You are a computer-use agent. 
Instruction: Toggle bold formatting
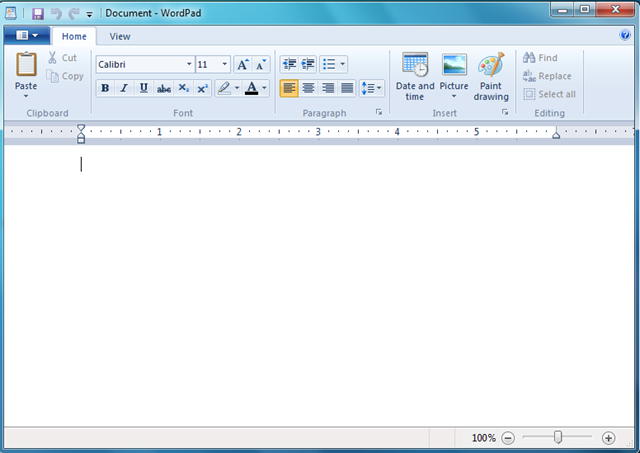coord(105,88)
